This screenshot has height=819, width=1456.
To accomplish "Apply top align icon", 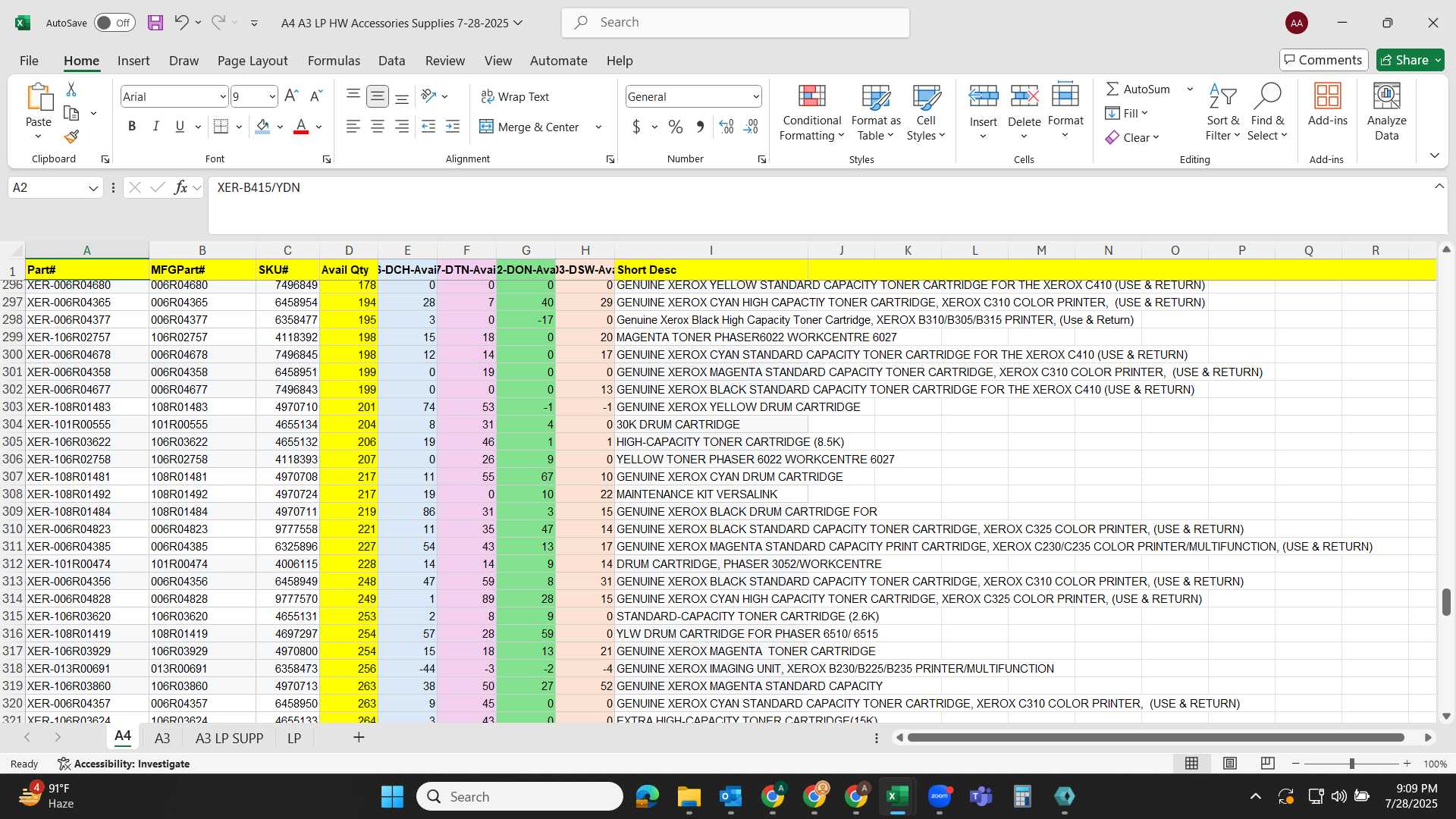I will click(353, 96).
